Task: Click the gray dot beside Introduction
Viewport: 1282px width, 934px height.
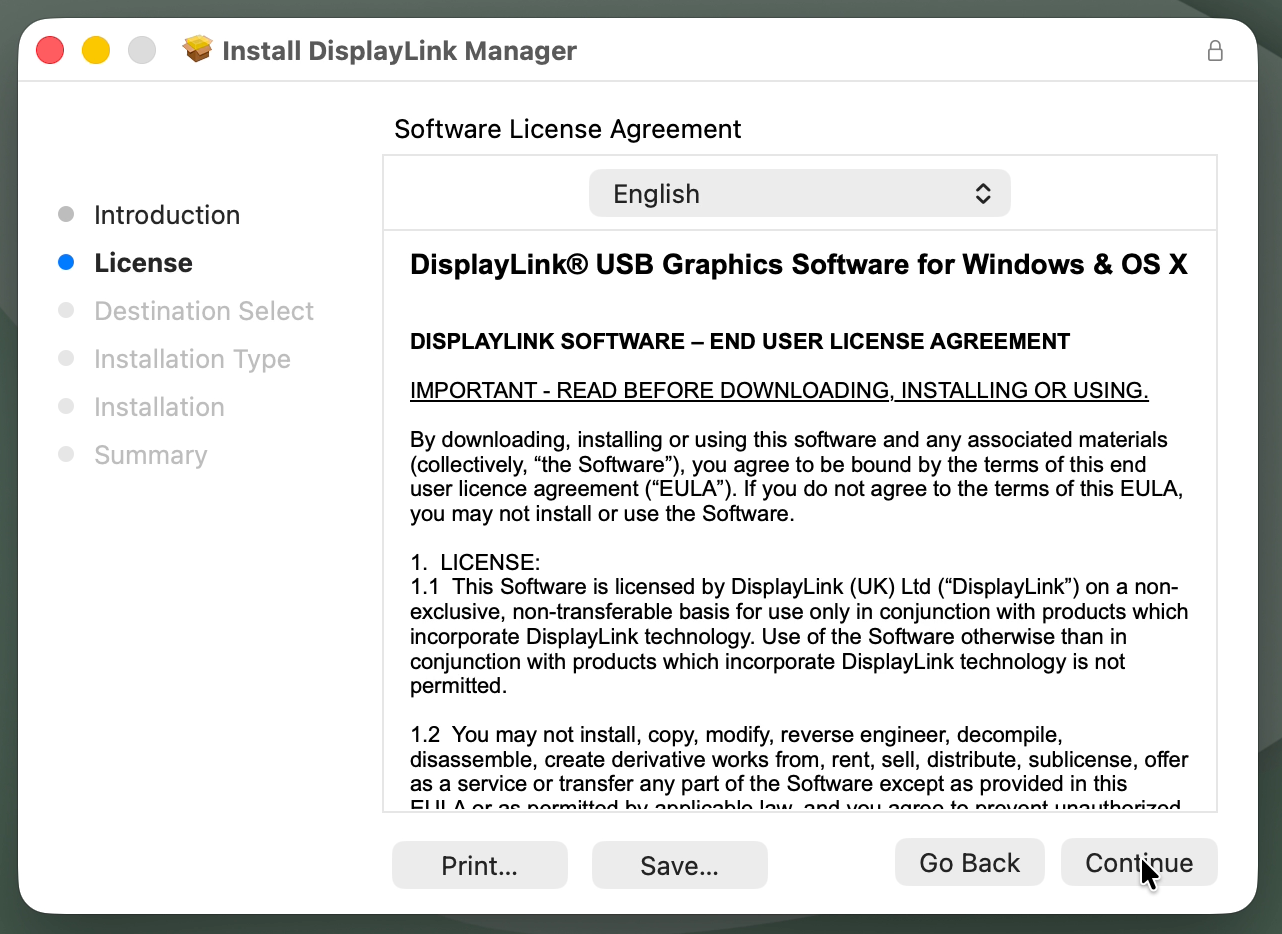Action: click(x=67, y=214)
